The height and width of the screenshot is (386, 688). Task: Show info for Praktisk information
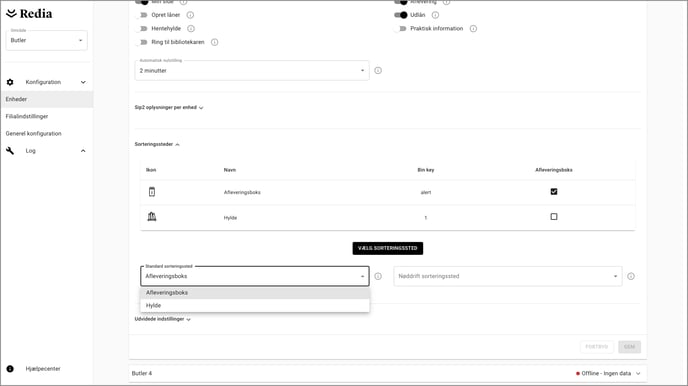click(x=473, y=29)
